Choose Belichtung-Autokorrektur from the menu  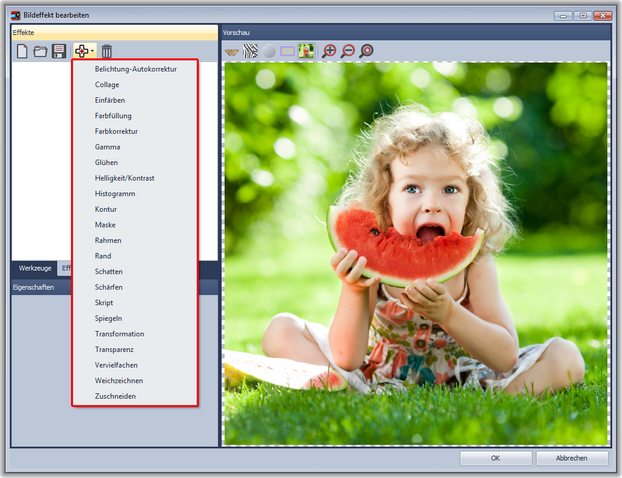(x=135, y=69)
